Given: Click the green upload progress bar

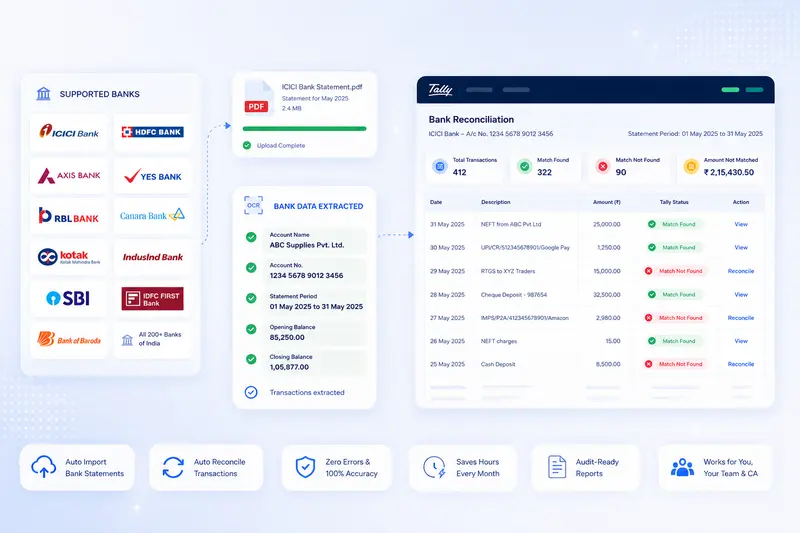Looking at the screenshot, I should (x=305, y=129).
